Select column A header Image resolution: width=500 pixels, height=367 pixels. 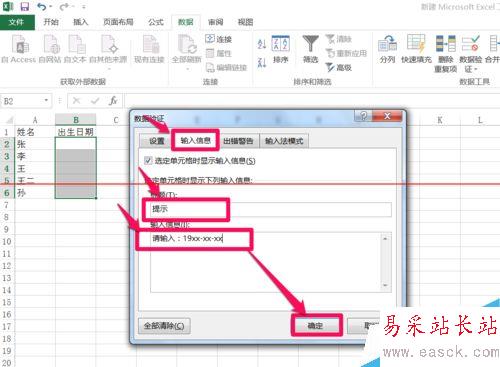point(35,120)
